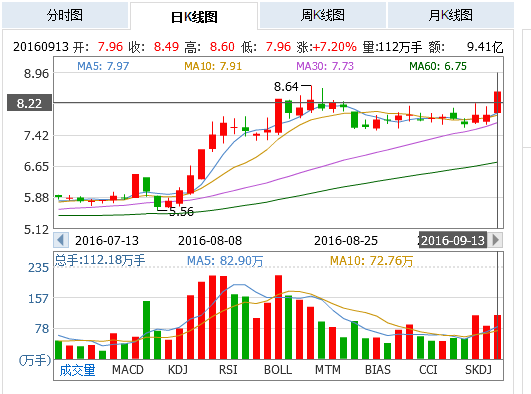Click the 8.64 high price annotation
The width and height of the screenshot is (531, 394).
click(286, 87)
